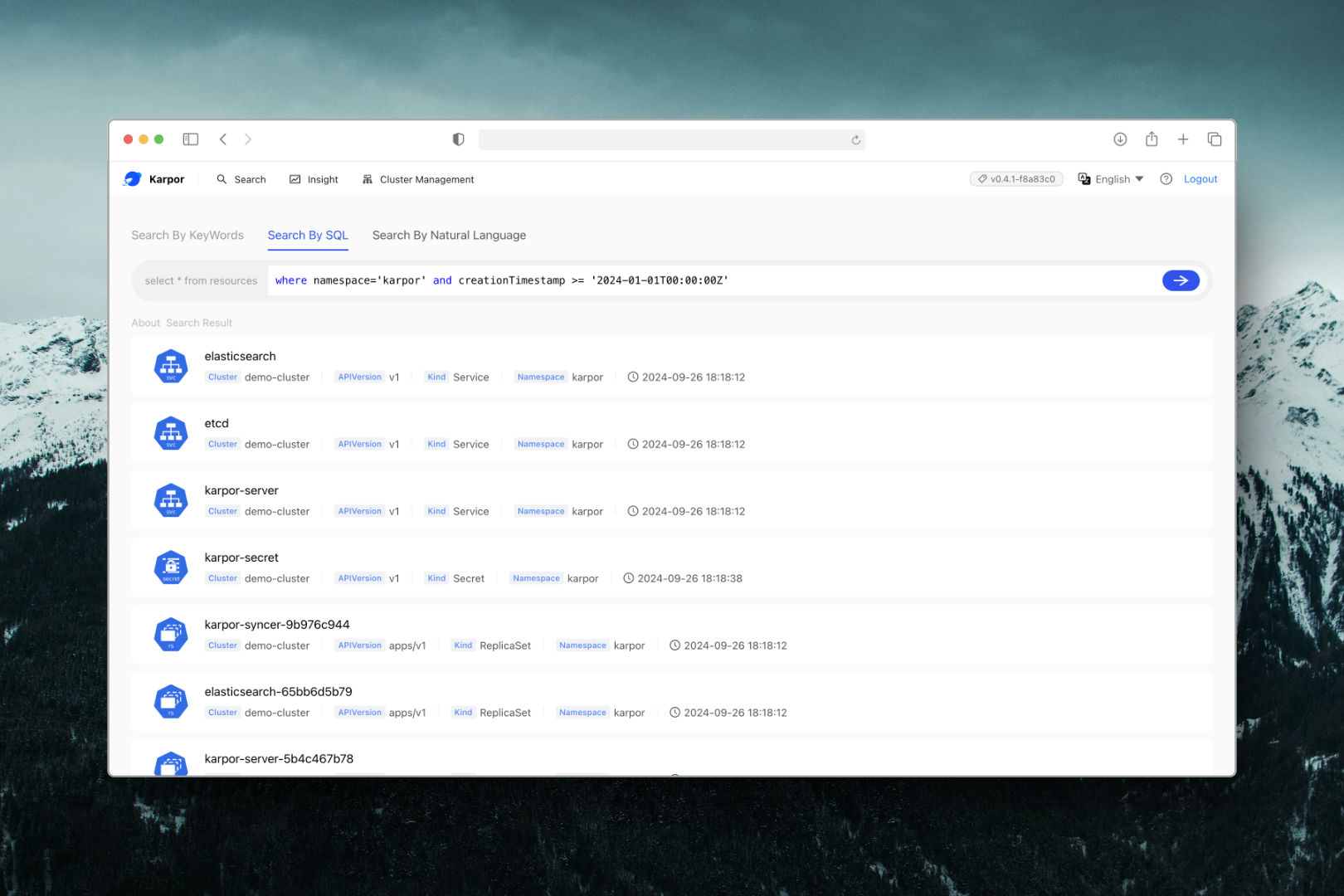Expand the English language dropdown

1111,179
